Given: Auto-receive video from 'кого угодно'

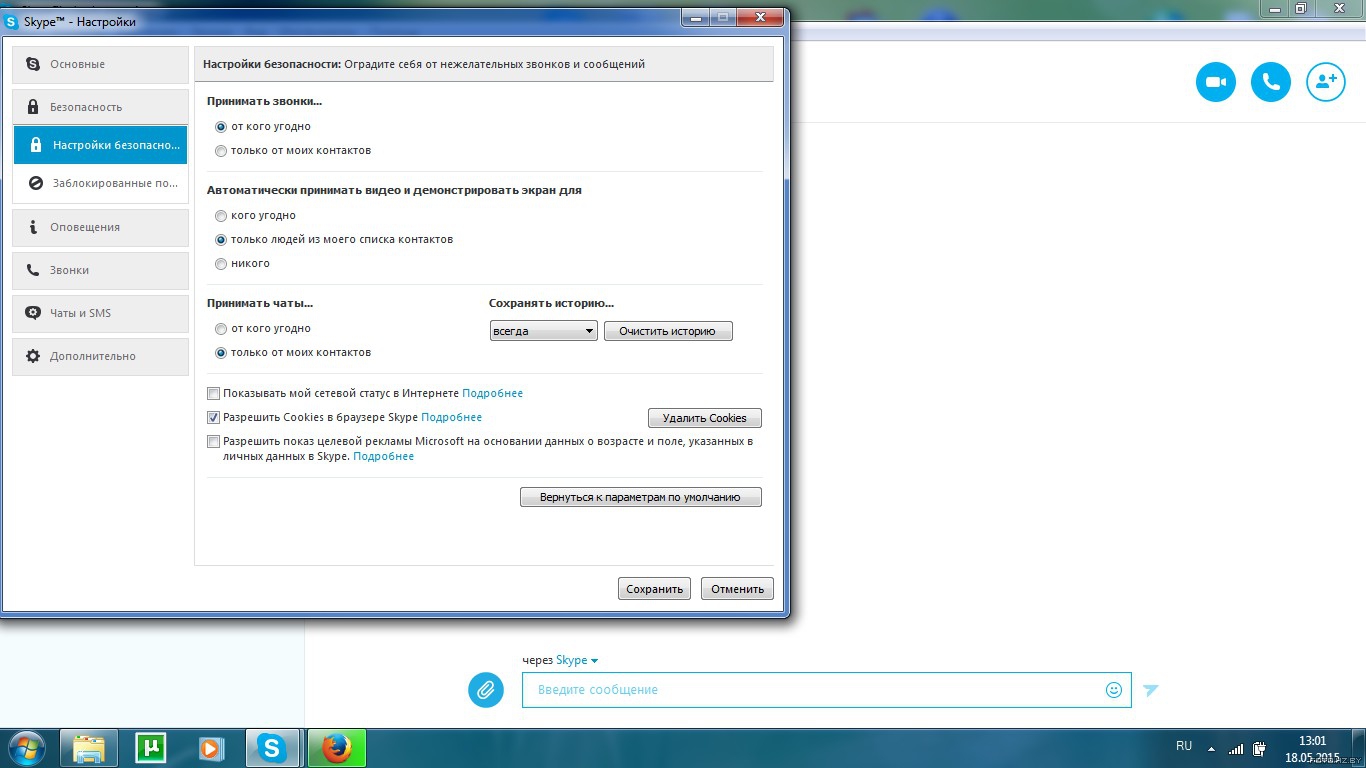Looking at the screenshot, I should pos(221,216).
